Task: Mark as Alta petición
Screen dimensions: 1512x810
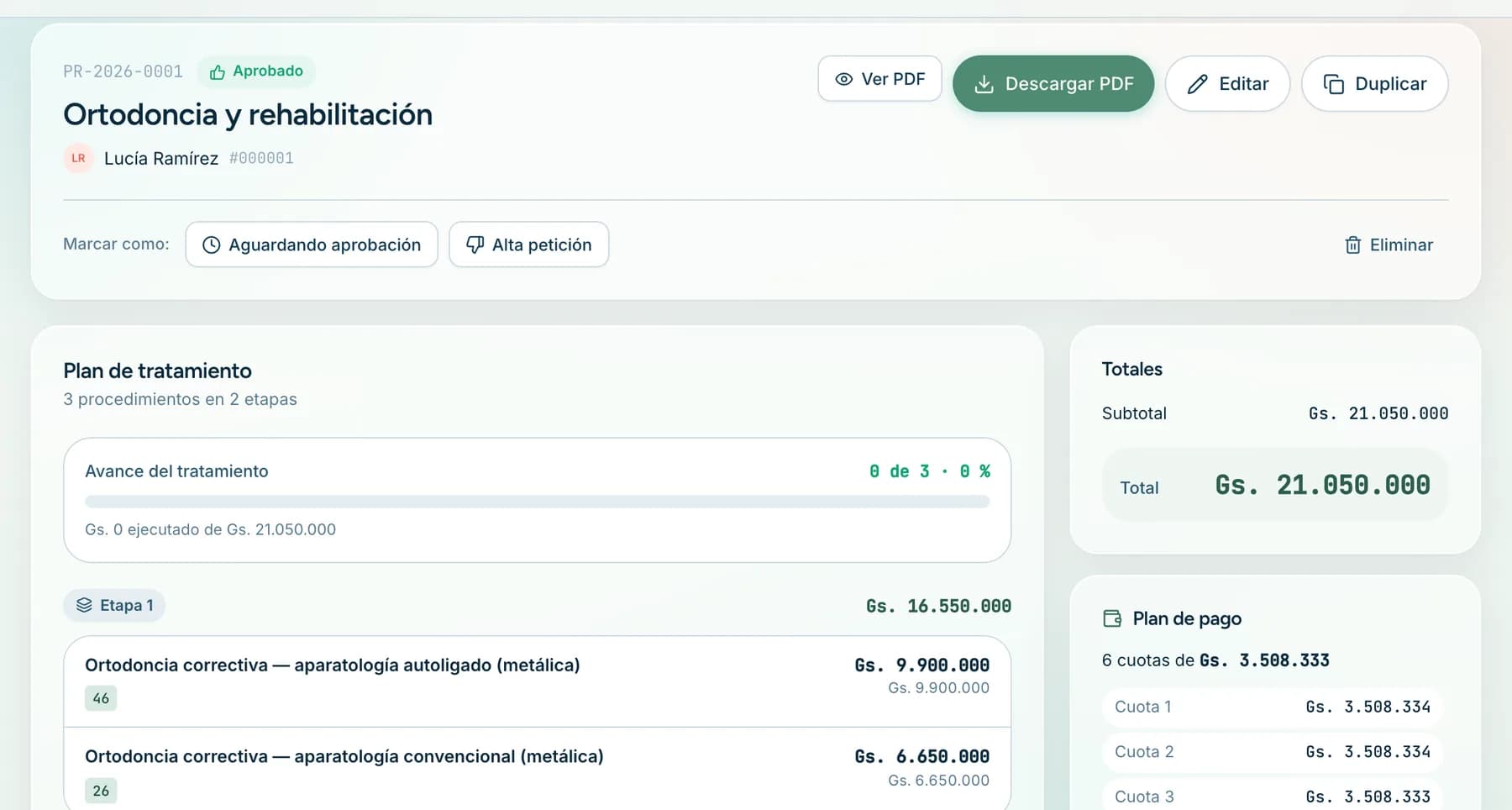Action: click(529, 245)
